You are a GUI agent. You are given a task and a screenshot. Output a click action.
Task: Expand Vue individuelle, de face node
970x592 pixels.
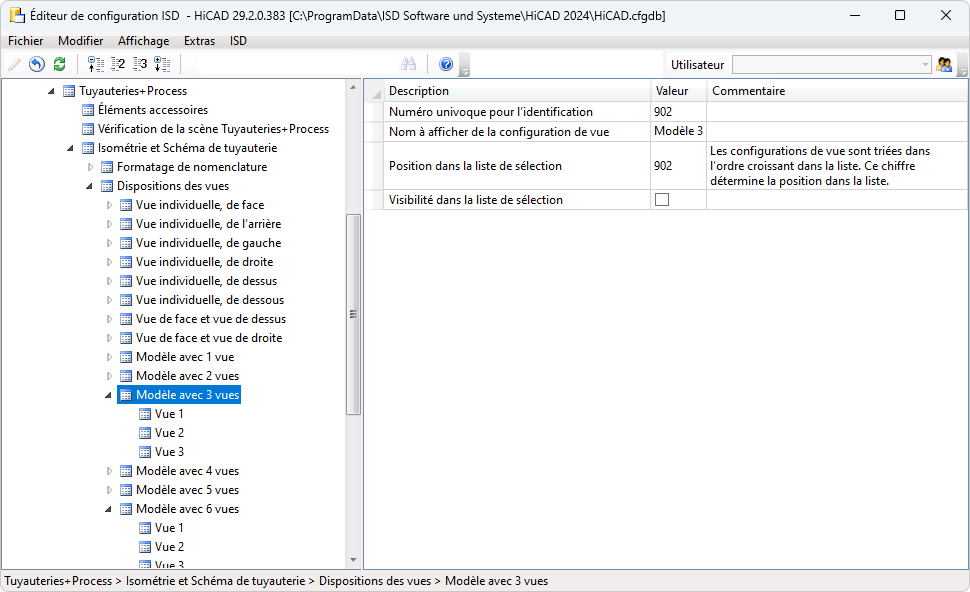[109, 205]
